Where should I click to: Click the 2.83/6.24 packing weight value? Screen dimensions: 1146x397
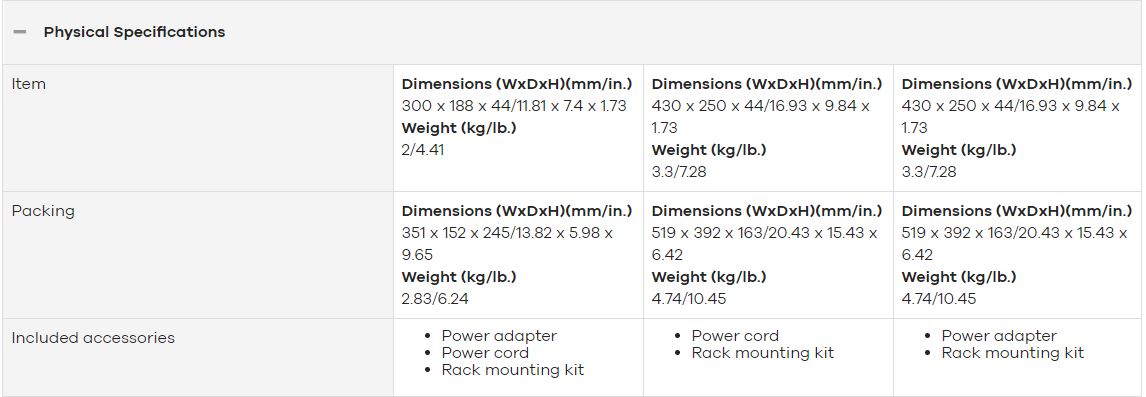click(437, 299)
